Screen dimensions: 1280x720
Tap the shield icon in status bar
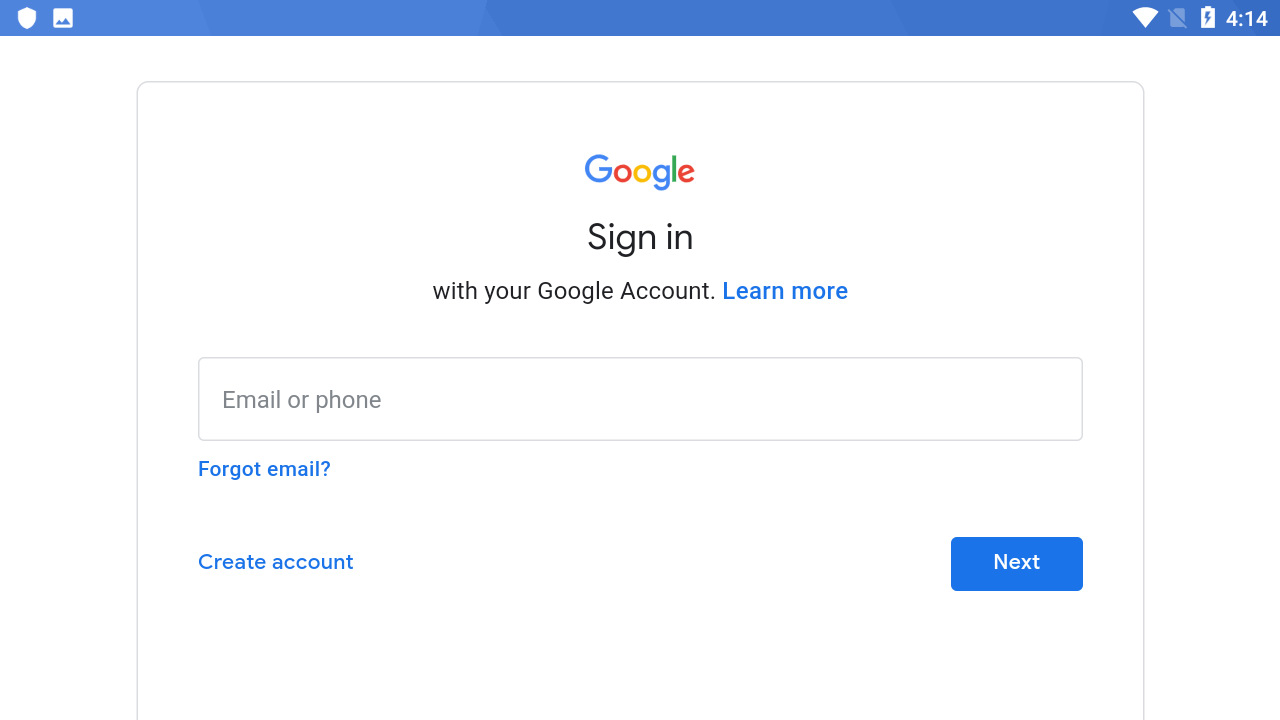tap(27, 18)
